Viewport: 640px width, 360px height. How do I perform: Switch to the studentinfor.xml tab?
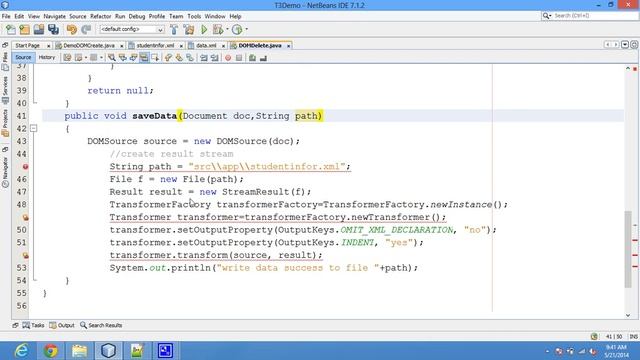point(155,46)
